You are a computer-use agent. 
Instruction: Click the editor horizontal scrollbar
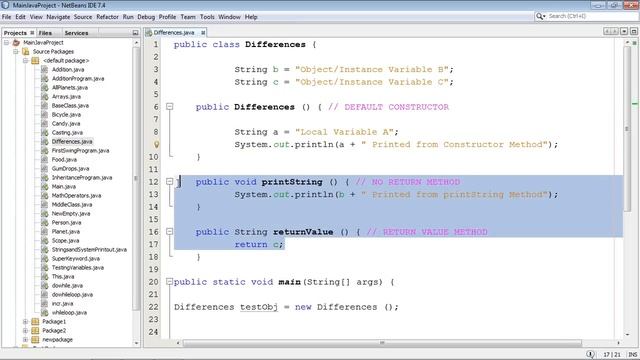coord(382,343)
